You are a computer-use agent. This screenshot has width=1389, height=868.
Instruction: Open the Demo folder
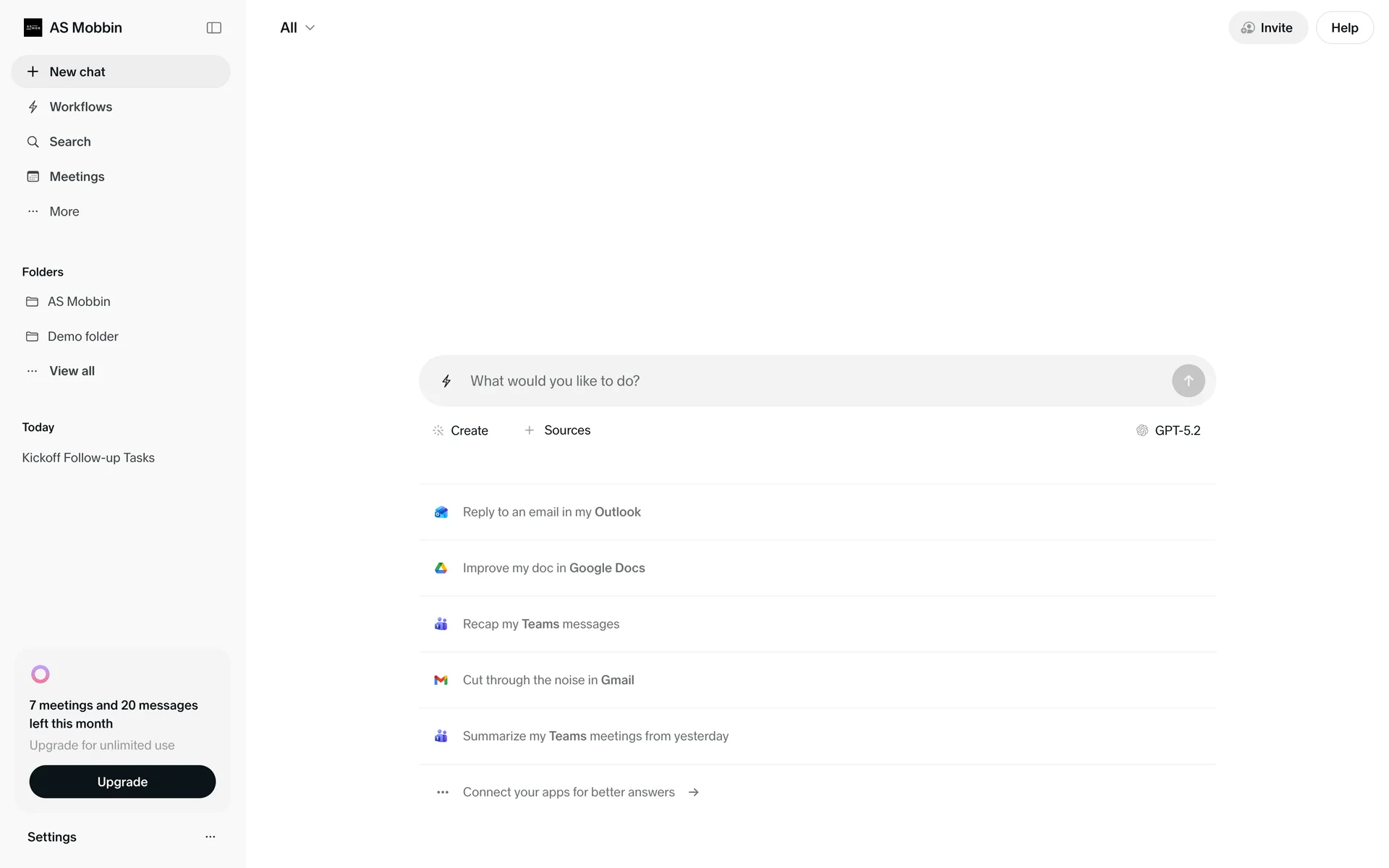82,336
